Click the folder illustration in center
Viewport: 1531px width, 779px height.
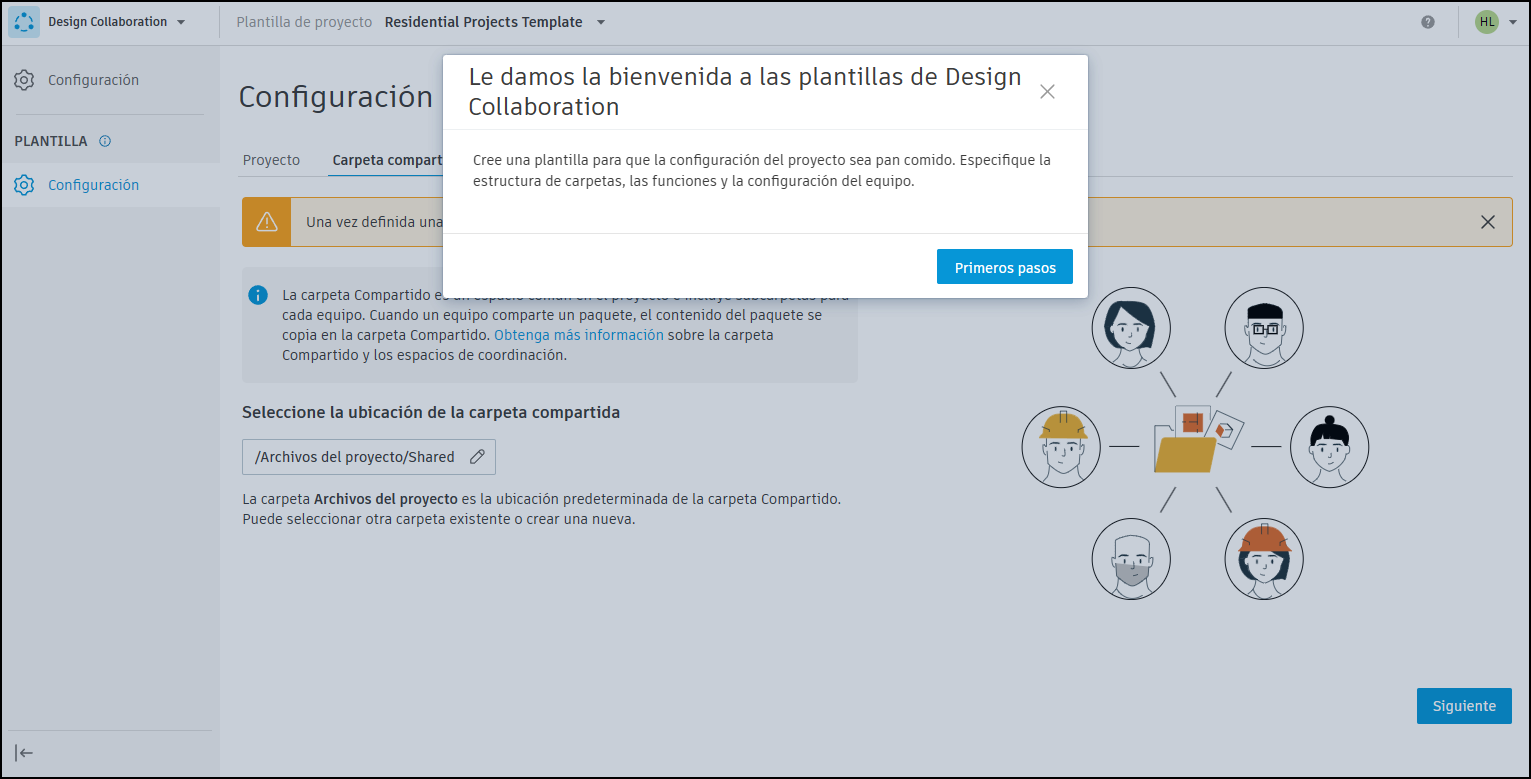point(1197,440)
